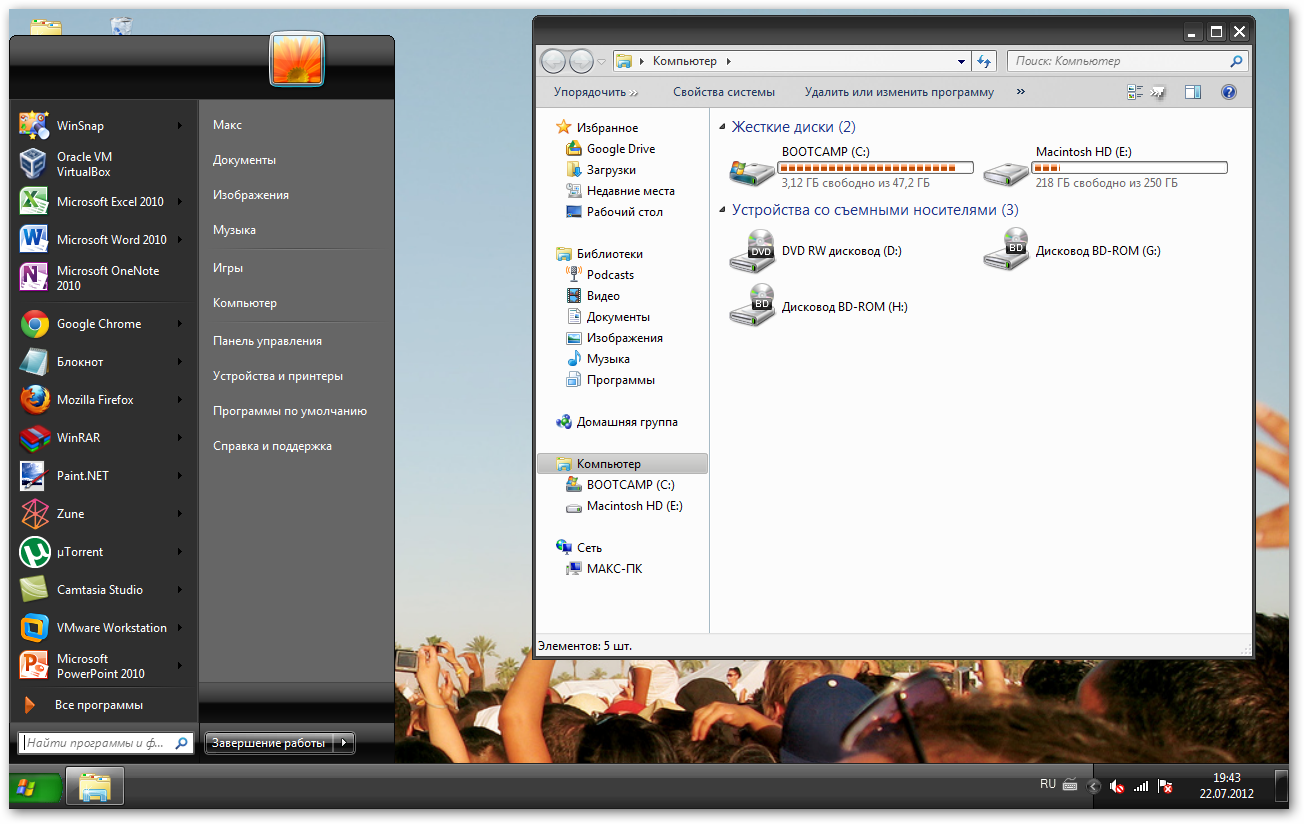The image size is (1304, 824).
Task: Open address bar history dropdown
Action: point(962,61)
